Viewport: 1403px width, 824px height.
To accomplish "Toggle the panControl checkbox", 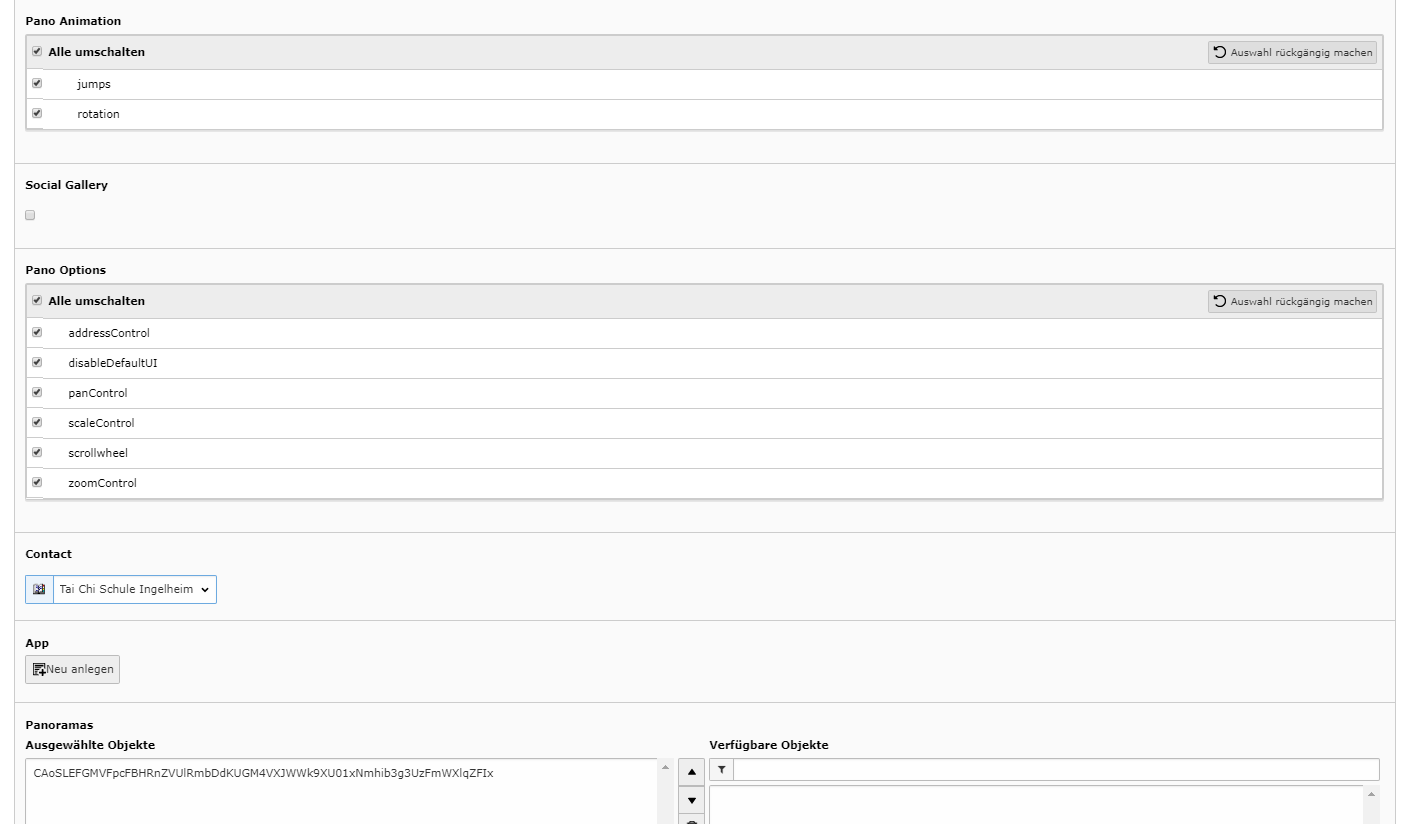I will click(x=37, y=392).
